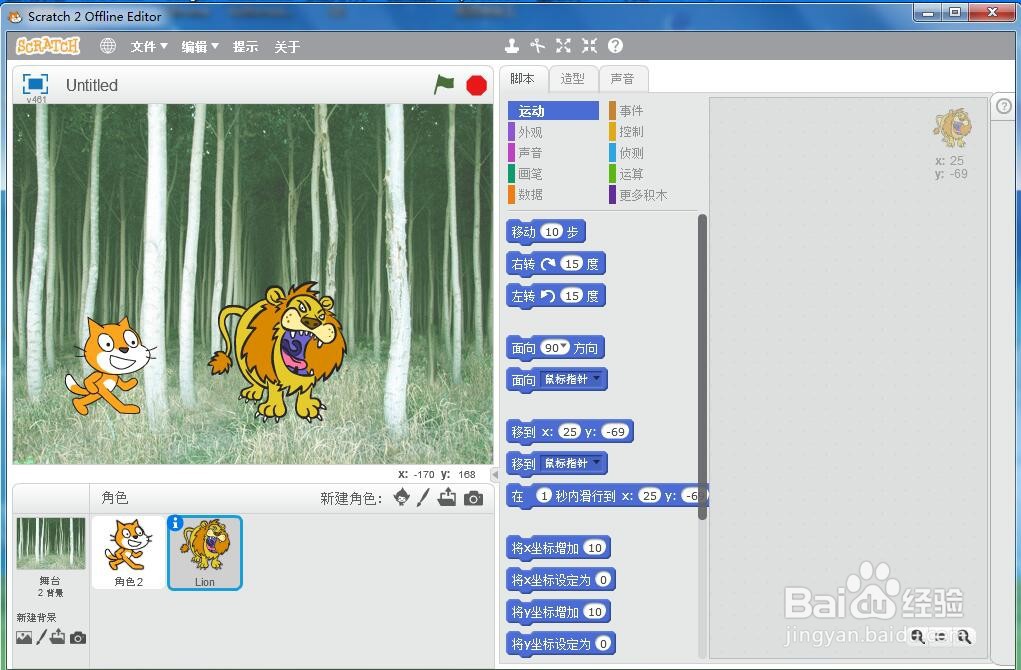Viewport: 1021px width, 670px height.
Task: Open the 提示 menu
Action: coord(245,46)
